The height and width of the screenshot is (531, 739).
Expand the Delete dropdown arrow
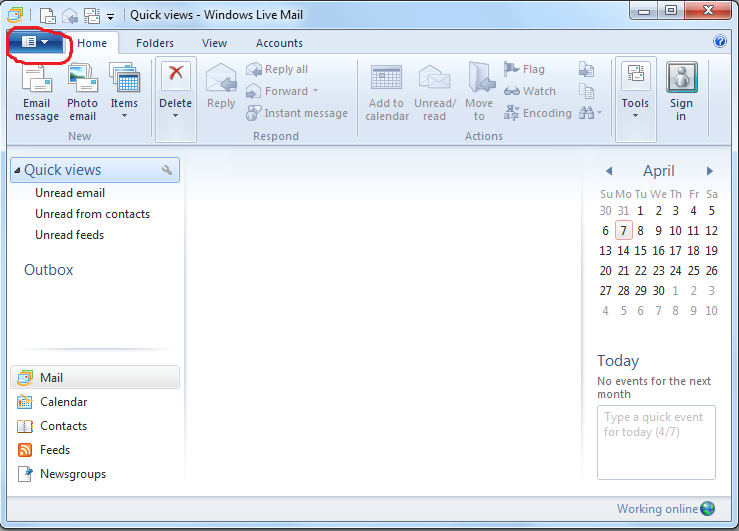tap(175, 116)
